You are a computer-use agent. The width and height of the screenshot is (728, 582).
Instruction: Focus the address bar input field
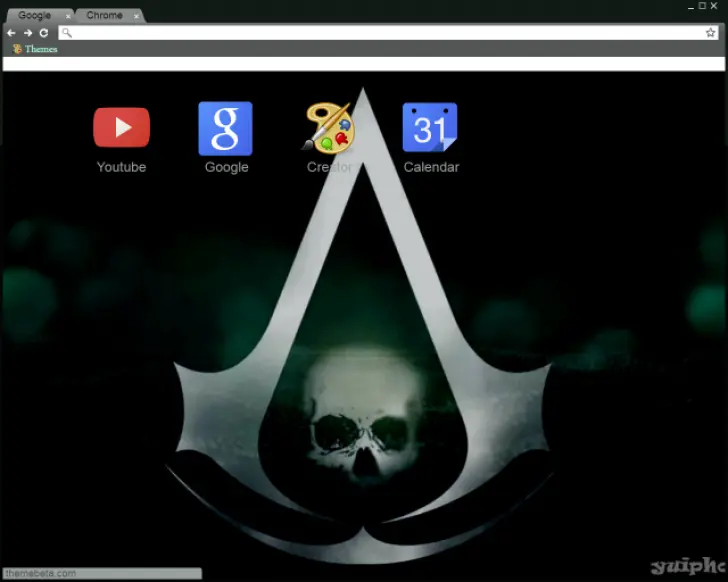[x=380, y=33]
